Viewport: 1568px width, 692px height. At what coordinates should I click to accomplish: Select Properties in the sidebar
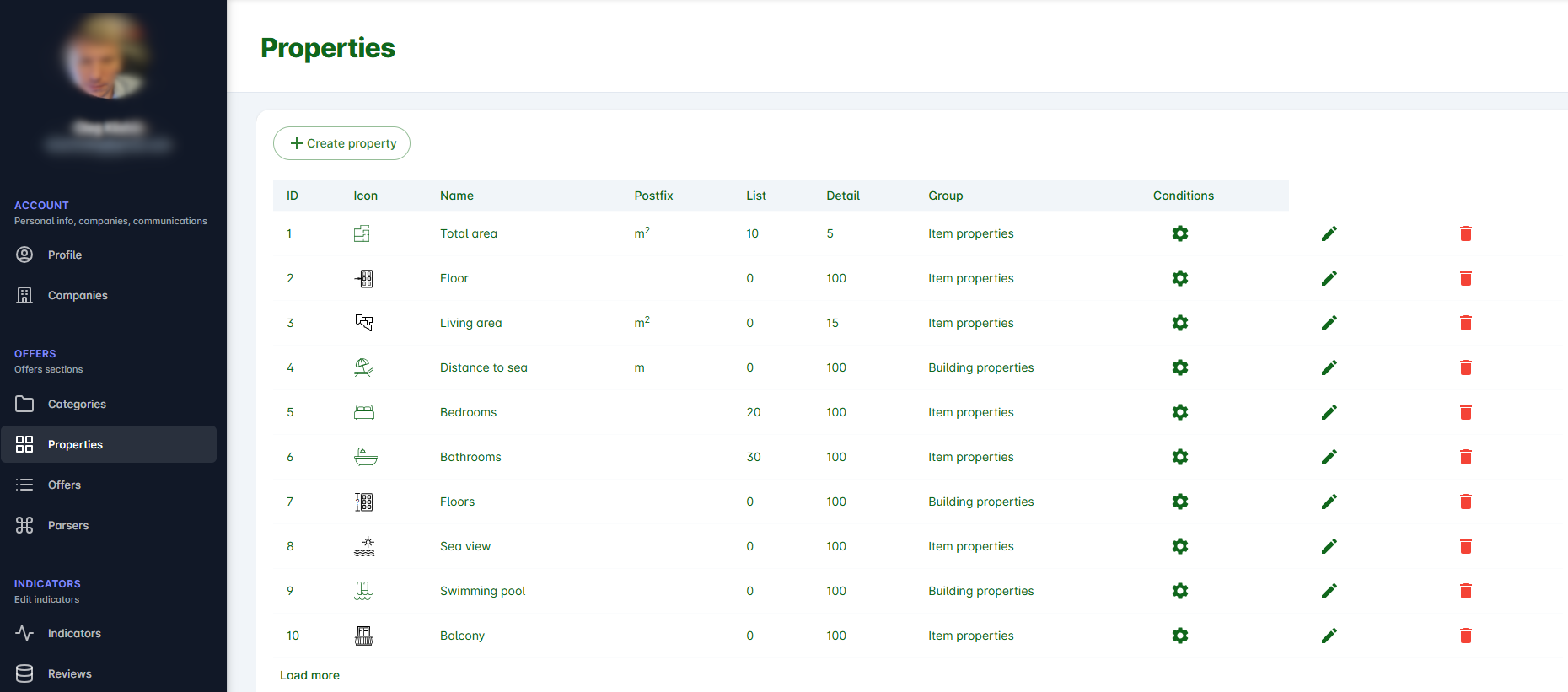(x=109, y=444)
